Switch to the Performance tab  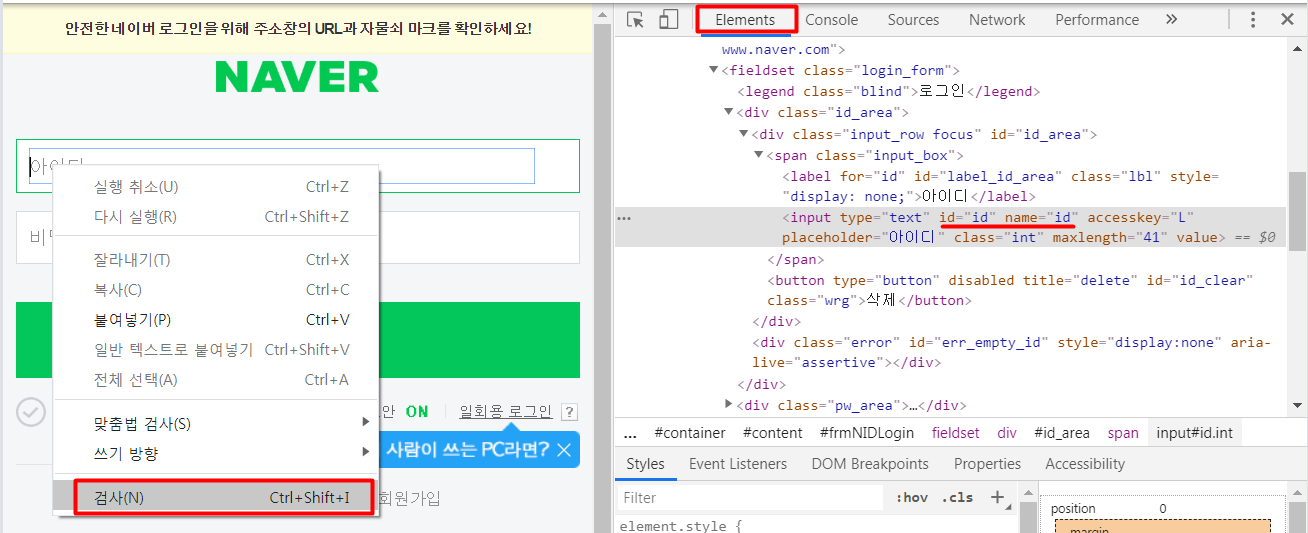[1097, 20]
